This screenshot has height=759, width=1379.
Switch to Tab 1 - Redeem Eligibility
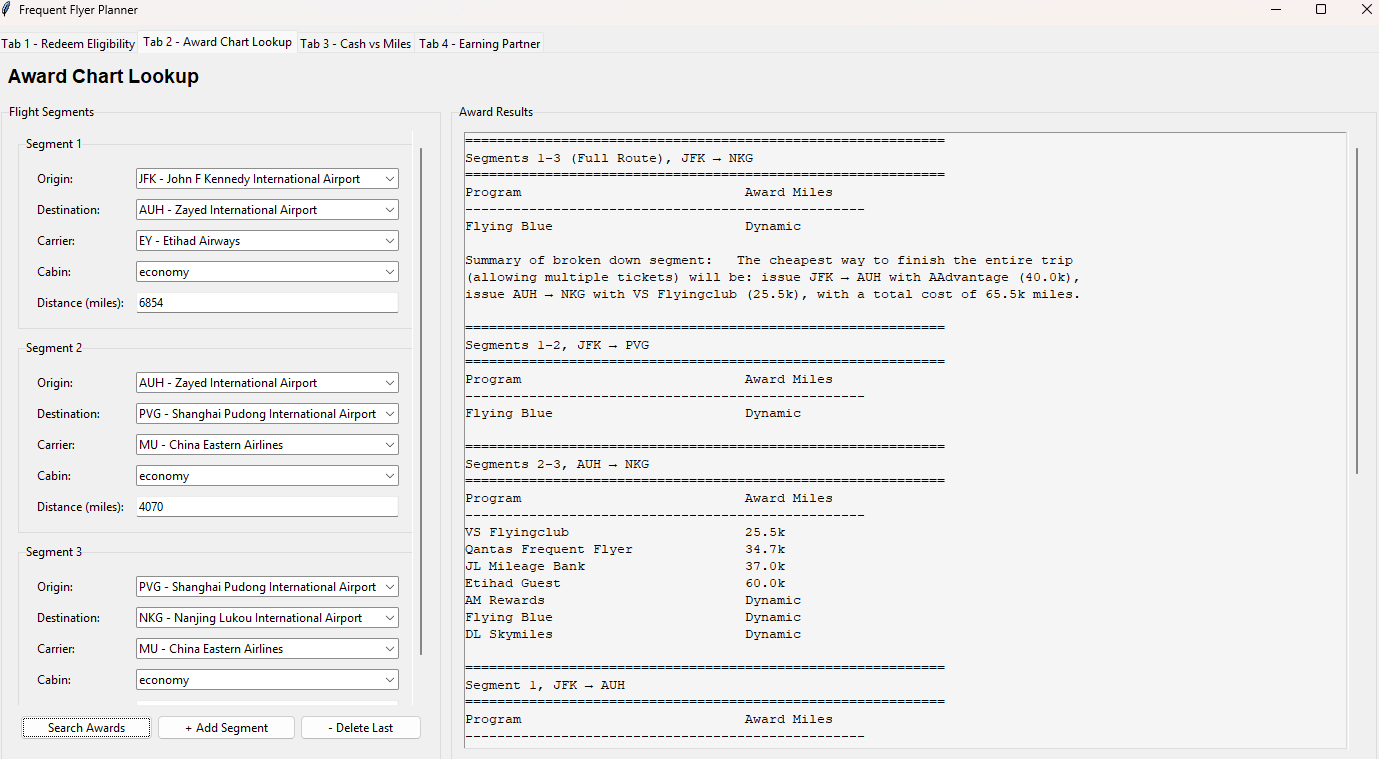[x=69, y=44]
